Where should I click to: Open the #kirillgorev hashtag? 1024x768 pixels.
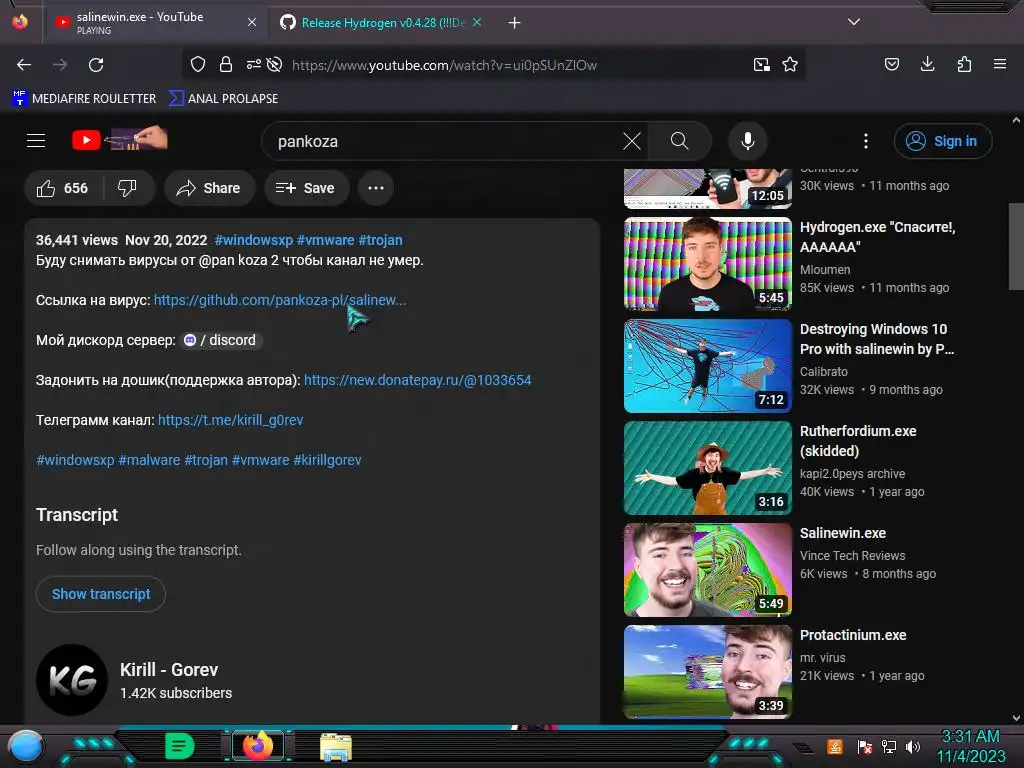(327, 460)
